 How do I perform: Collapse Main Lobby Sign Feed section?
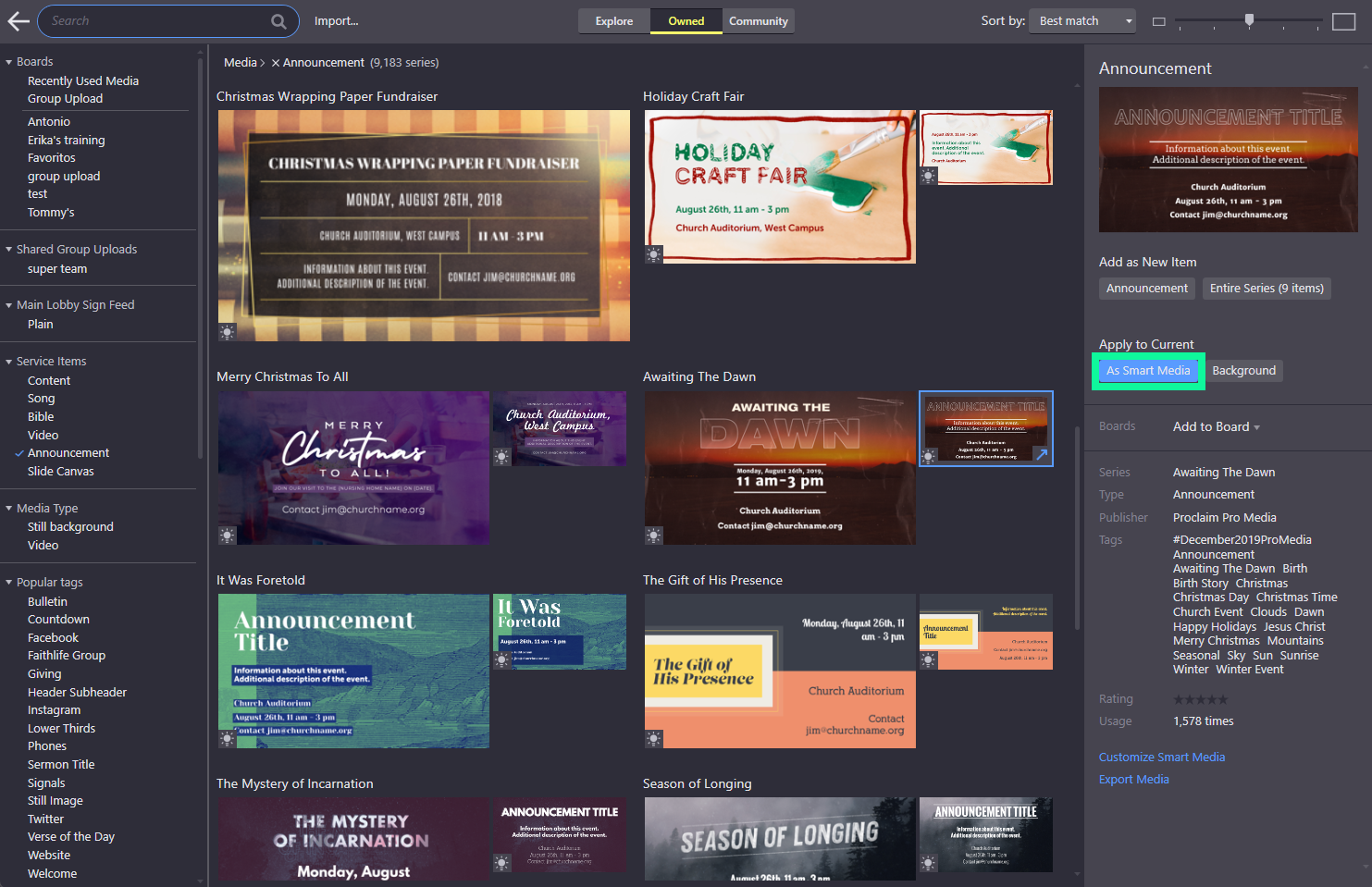tap(9, 305)
